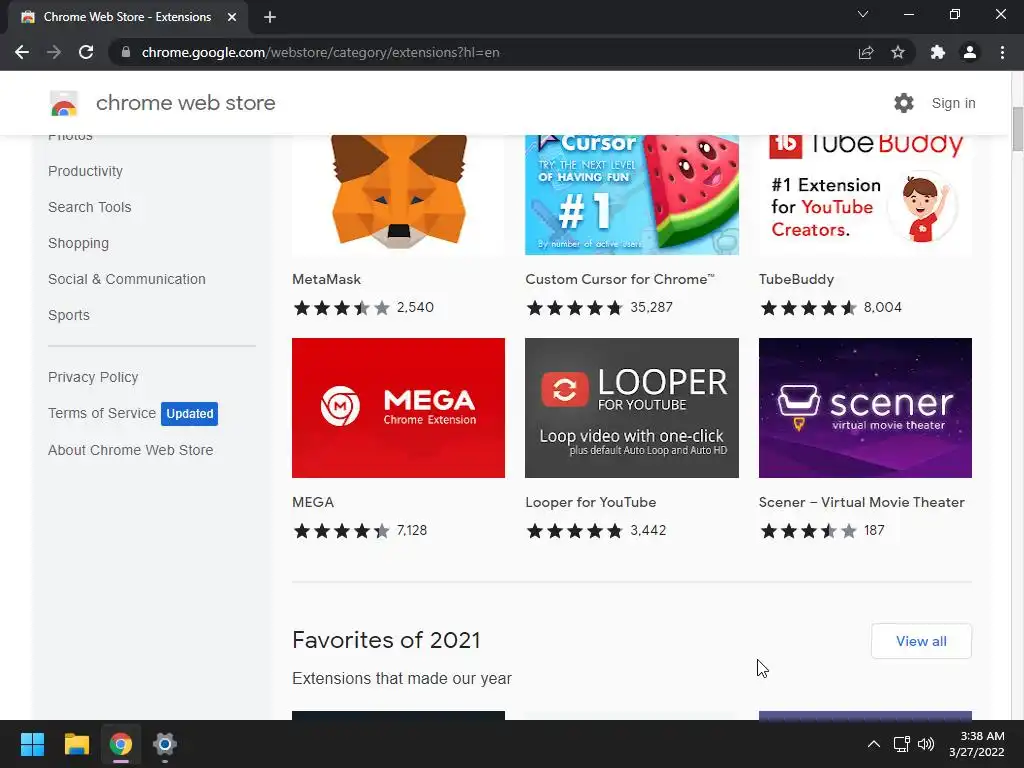The width and height of the screenshot is (1024, 768).
Task: Open the TubeBuddy thumbnail
Action: pyautogui.click(x=865, y=195)
